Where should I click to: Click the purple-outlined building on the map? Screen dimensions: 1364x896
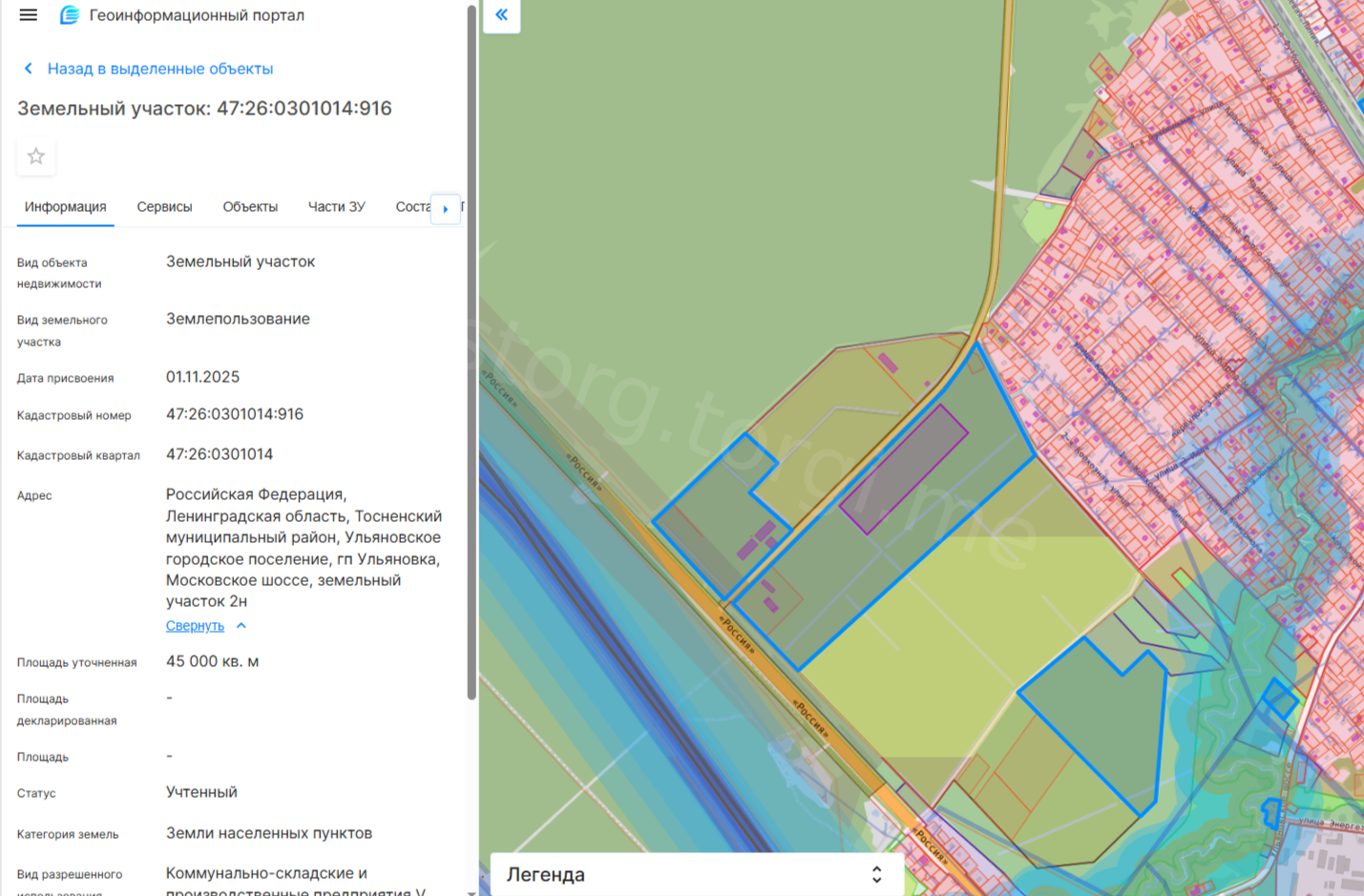904,468
